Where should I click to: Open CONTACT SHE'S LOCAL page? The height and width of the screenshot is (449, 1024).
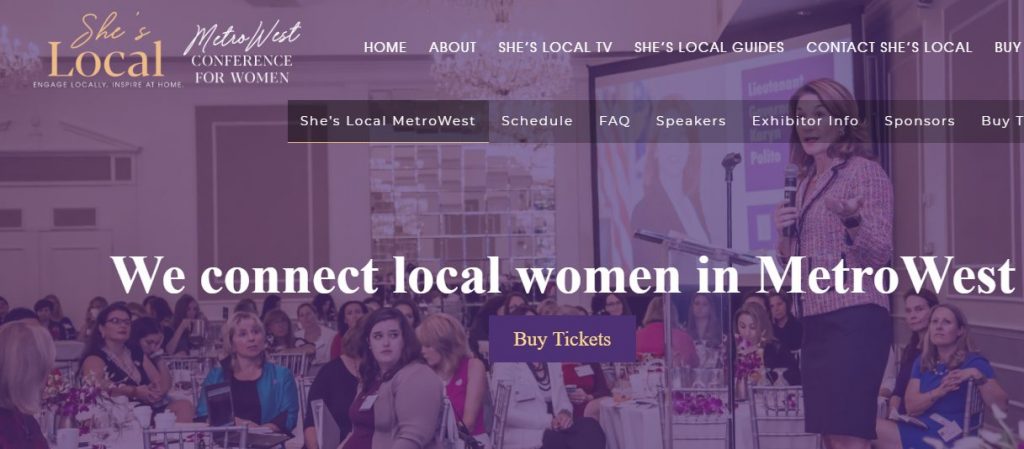point(889,48)
